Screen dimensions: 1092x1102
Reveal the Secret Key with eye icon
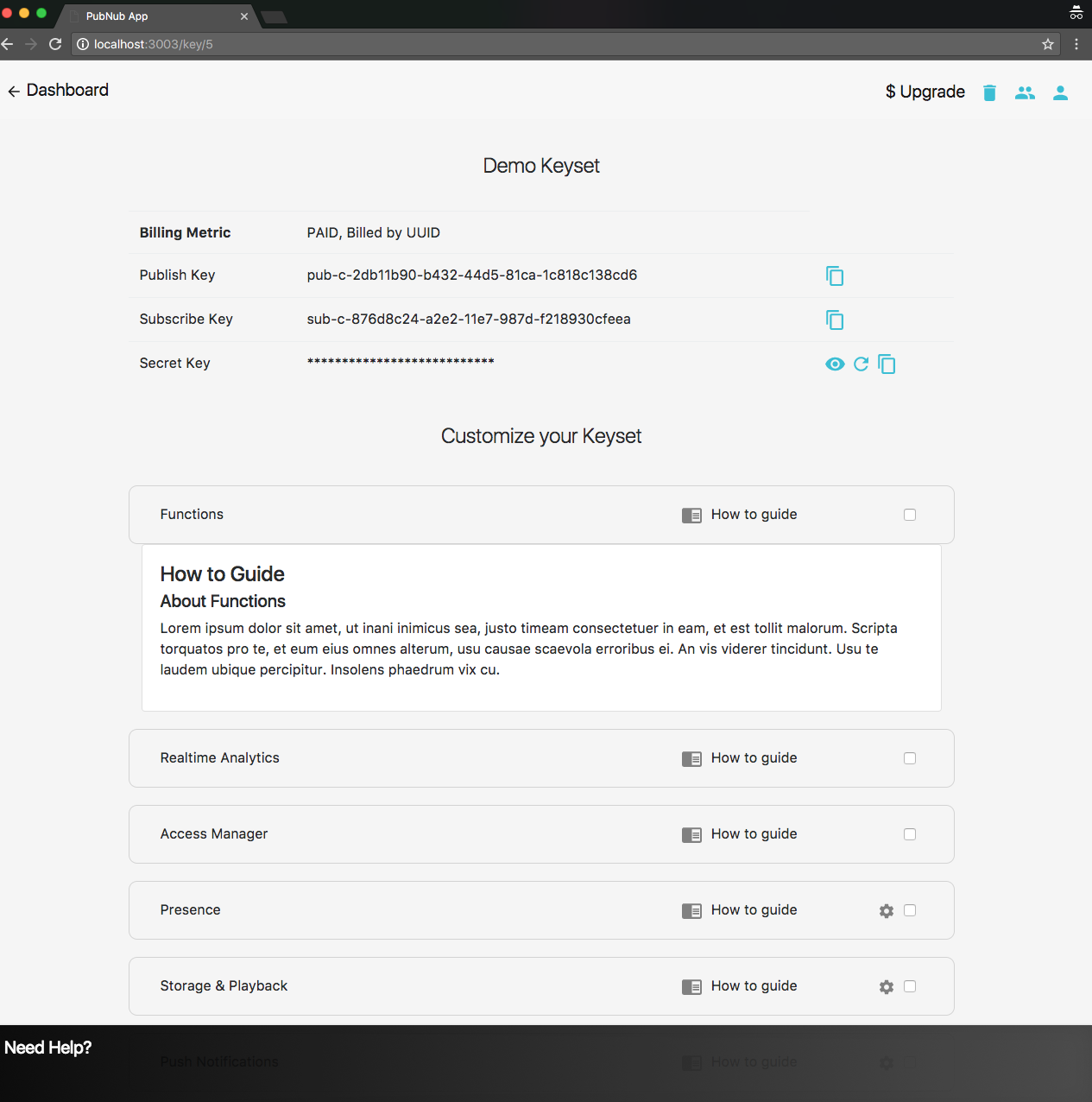coord(835,364)
